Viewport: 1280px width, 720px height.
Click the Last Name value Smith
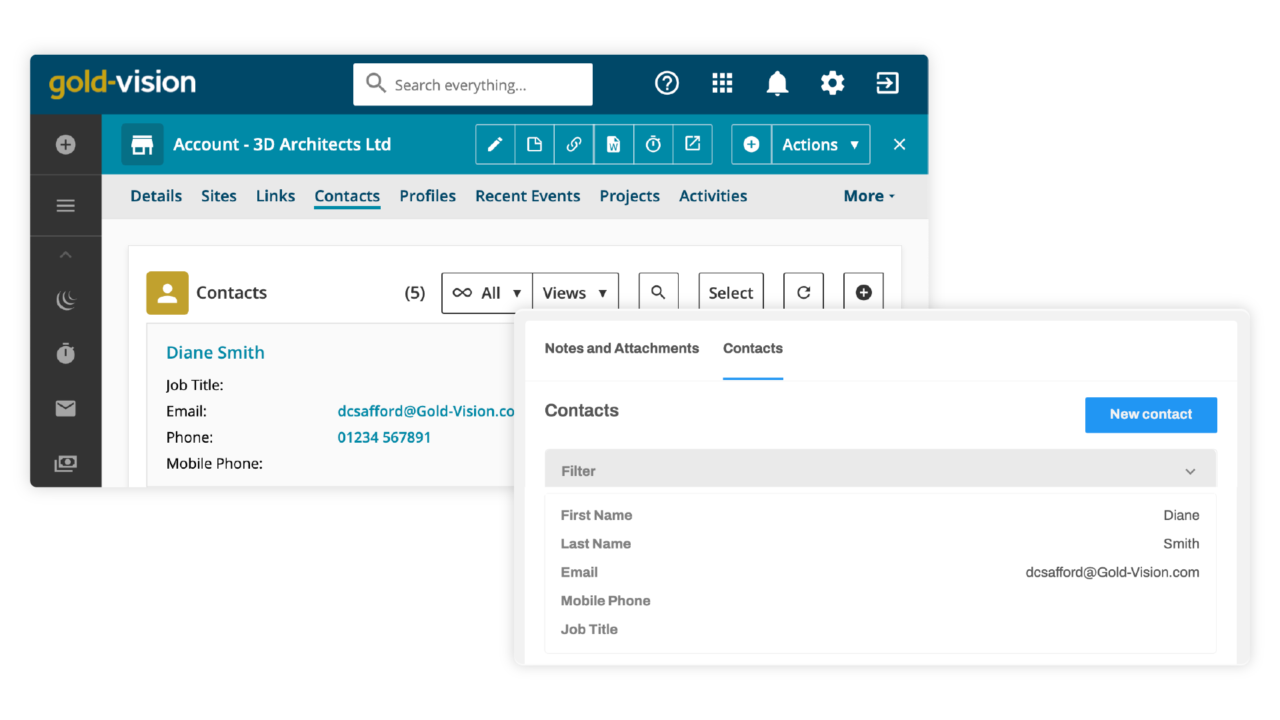click(1181, 544)
